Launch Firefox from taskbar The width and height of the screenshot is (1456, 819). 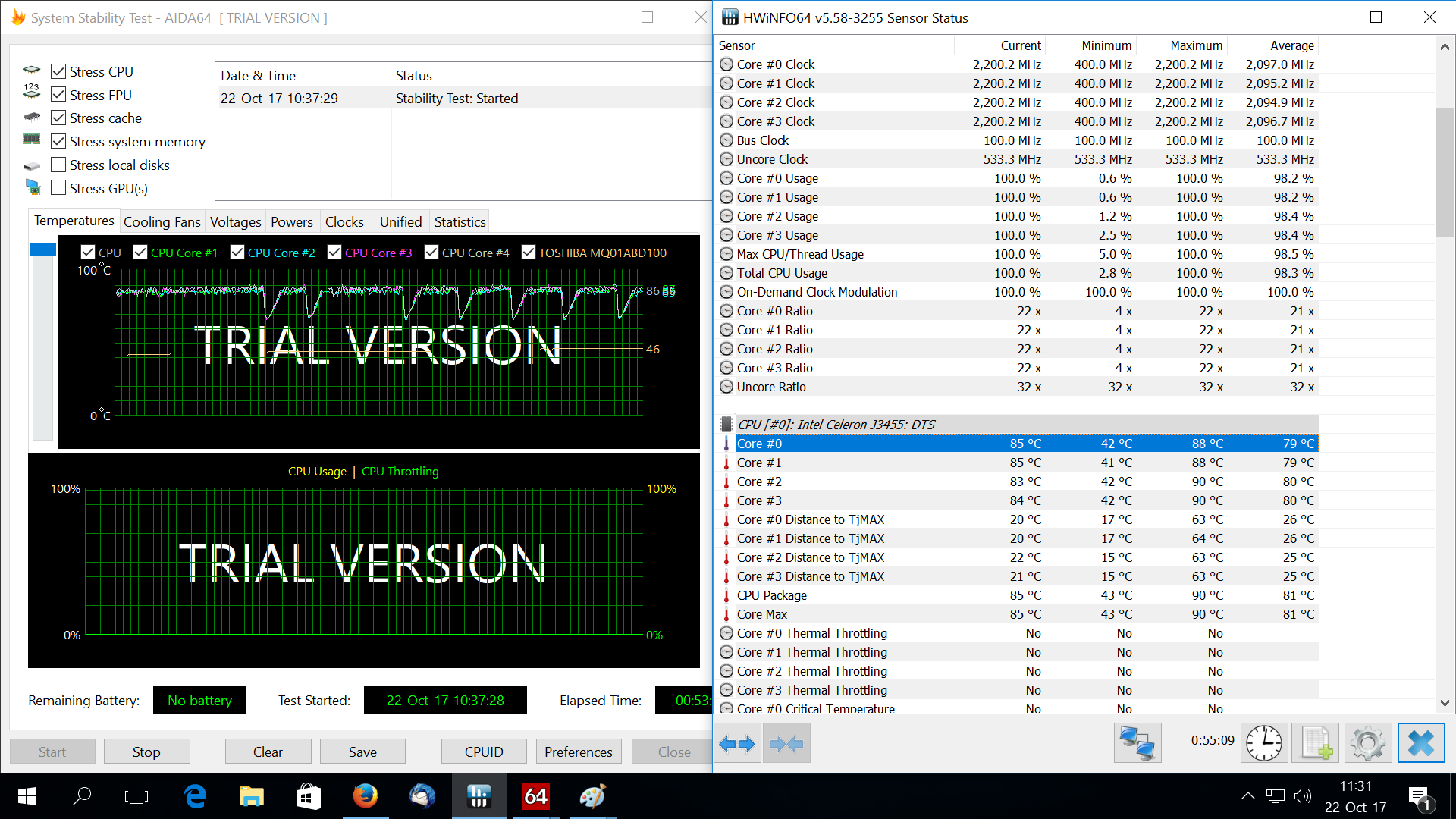[x=365, y=796]
